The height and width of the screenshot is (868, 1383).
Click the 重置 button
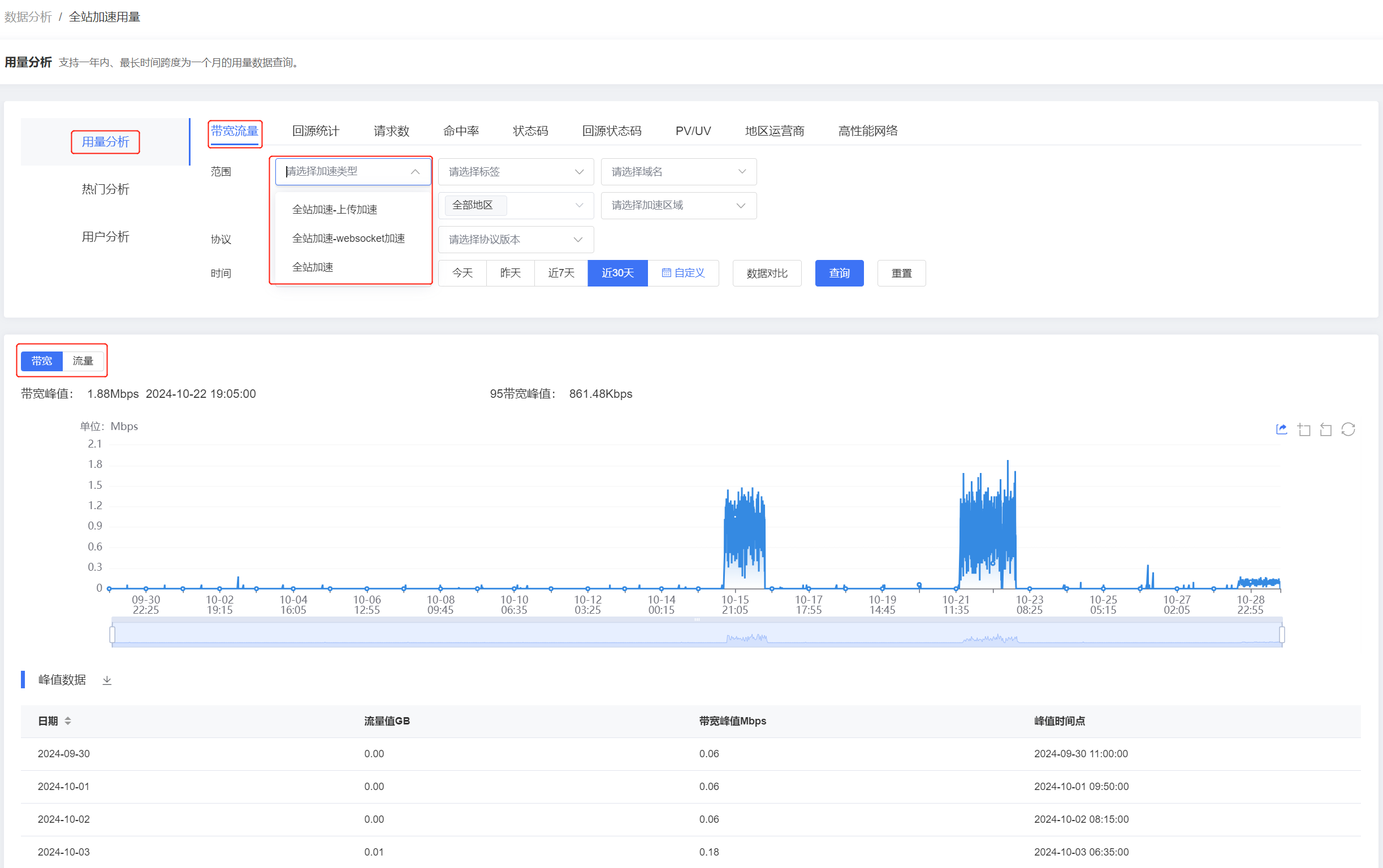coord(901,274)
